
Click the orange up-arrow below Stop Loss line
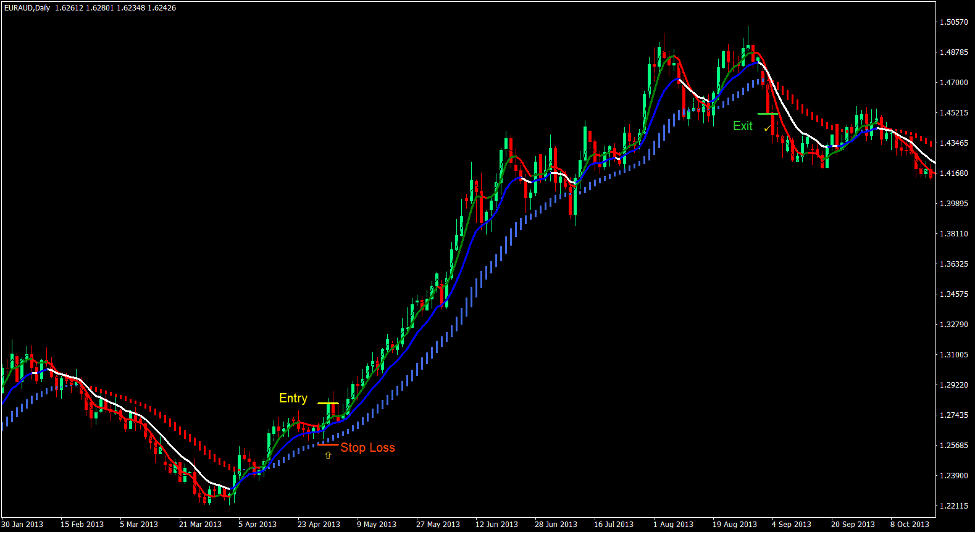(x=328, y=455)
